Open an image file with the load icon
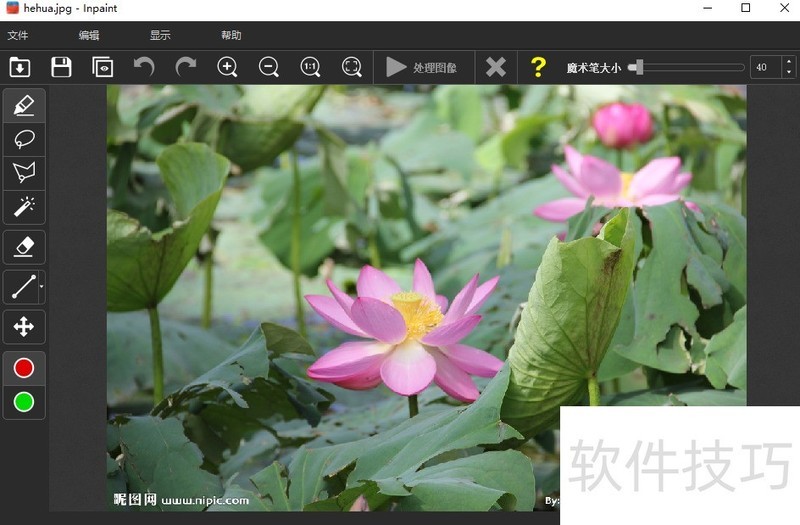The height and width of the screenshot is (525, 800). (20, 67)
